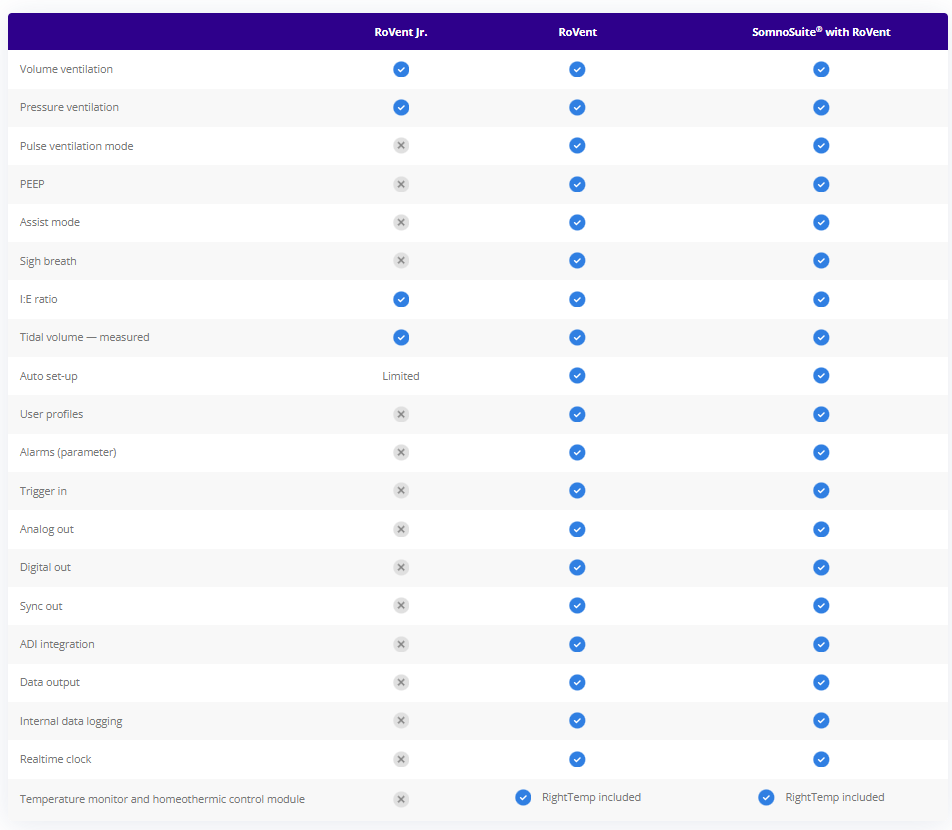The width and height of the screenshot is (952, 830).
Task: Click the Volume ventilation row label
Action: tap(66, 69)
